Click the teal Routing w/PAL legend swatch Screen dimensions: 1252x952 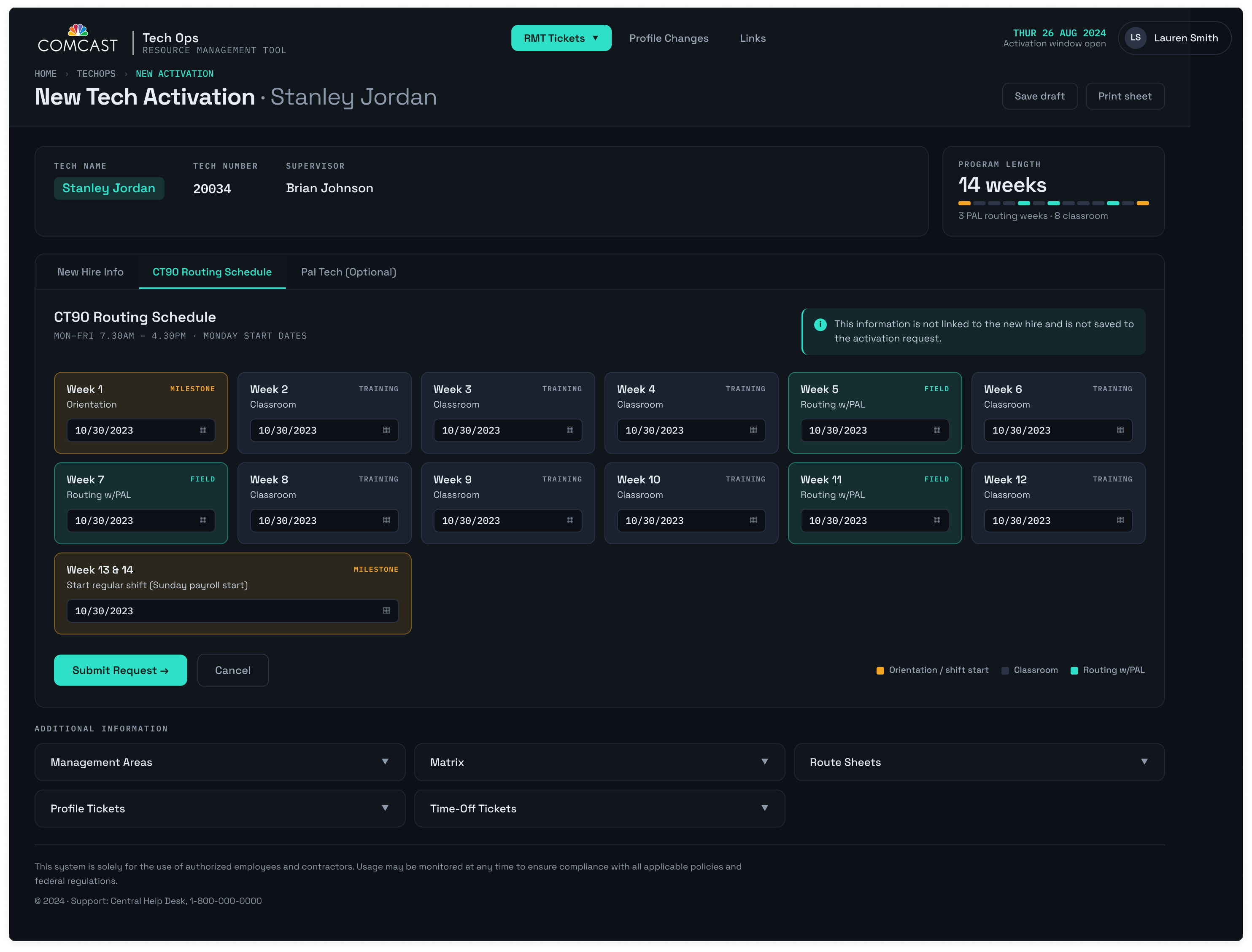point(1074,670)
